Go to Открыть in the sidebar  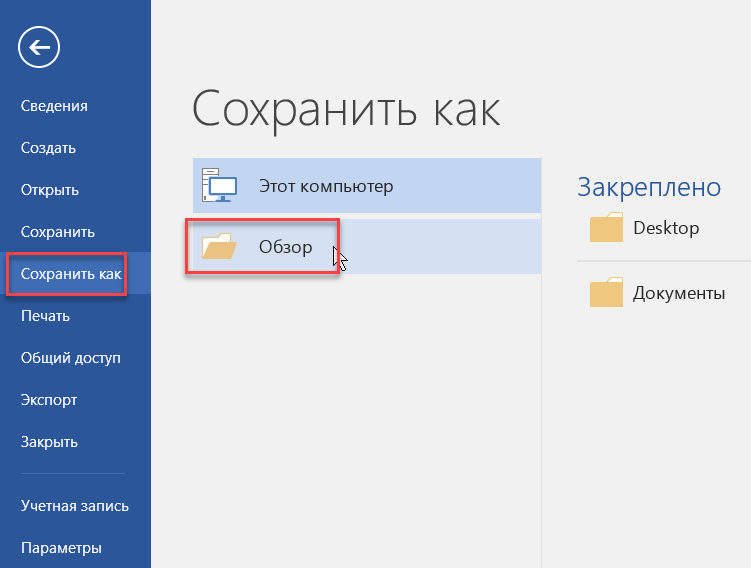(50, 190)
